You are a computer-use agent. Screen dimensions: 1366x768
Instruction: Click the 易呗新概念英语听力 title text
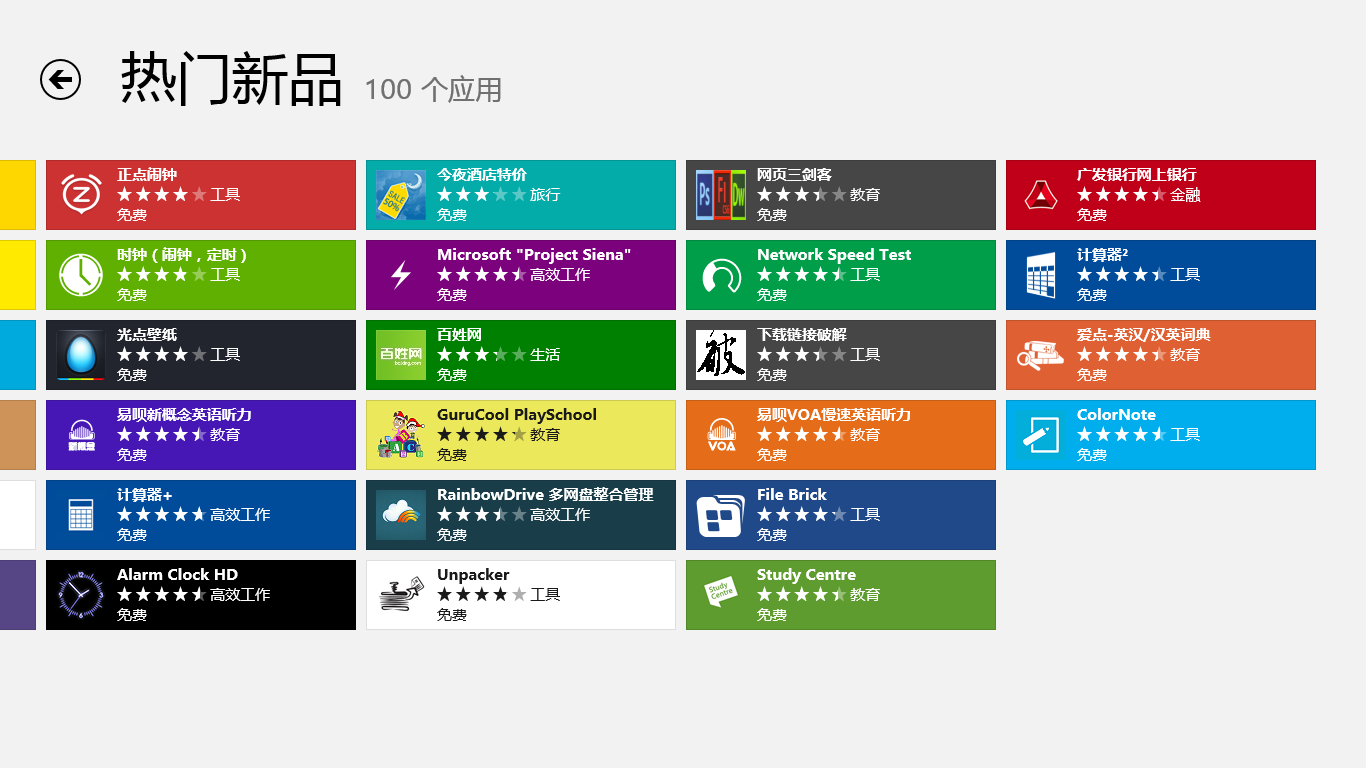click(x=185, y=415)
